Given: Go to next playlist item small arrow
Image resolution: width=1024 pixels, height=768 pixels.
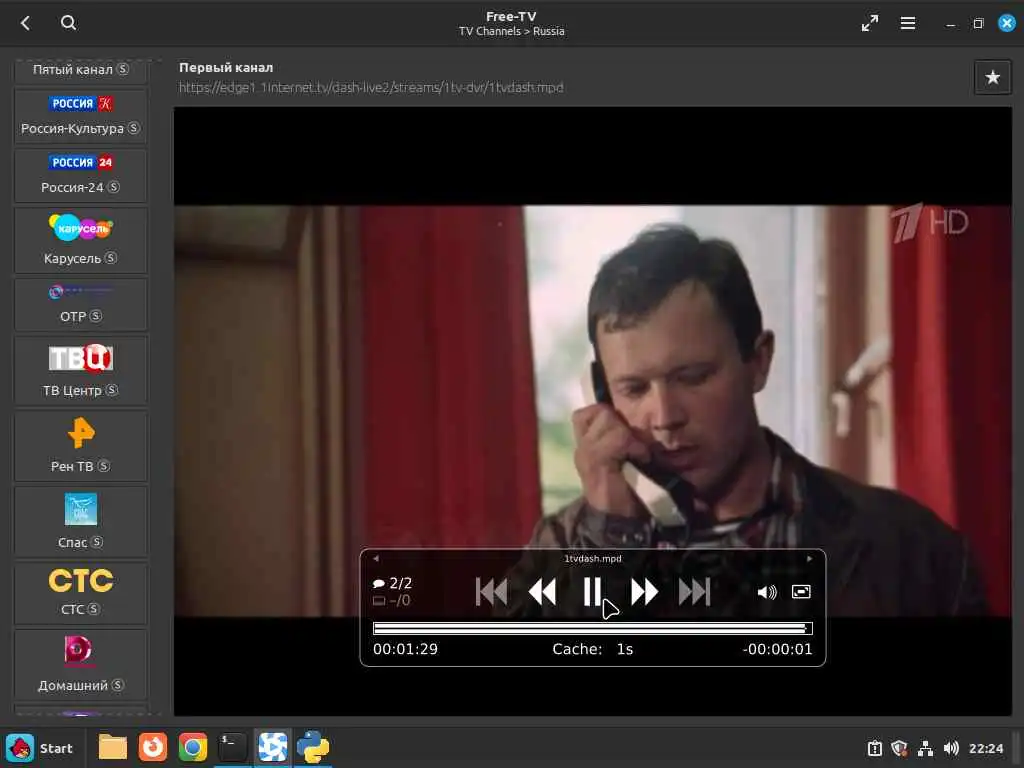Looking at the screenshot, I should (x=809, y=558).
